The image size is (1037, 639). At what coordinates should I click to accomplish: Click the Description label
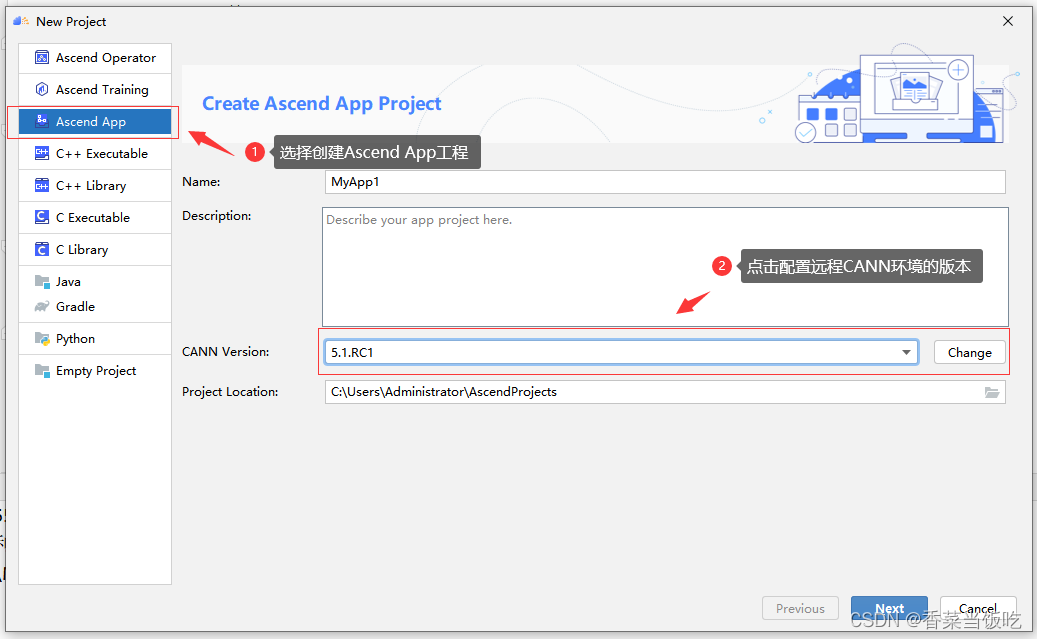tap(216, 216)
